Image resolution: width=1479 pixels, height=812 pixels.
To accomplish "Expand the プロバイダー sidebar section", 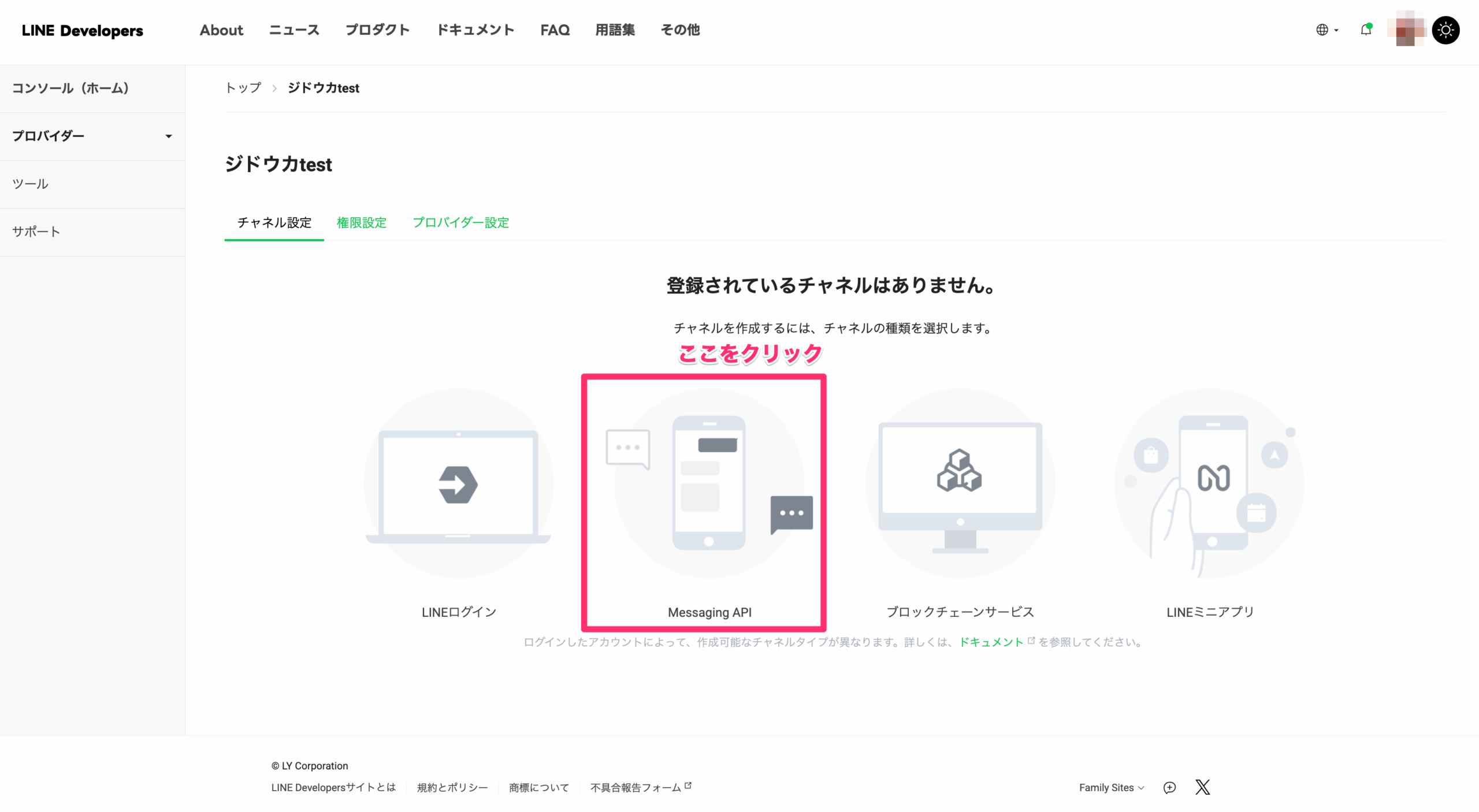I will (92, 136).
